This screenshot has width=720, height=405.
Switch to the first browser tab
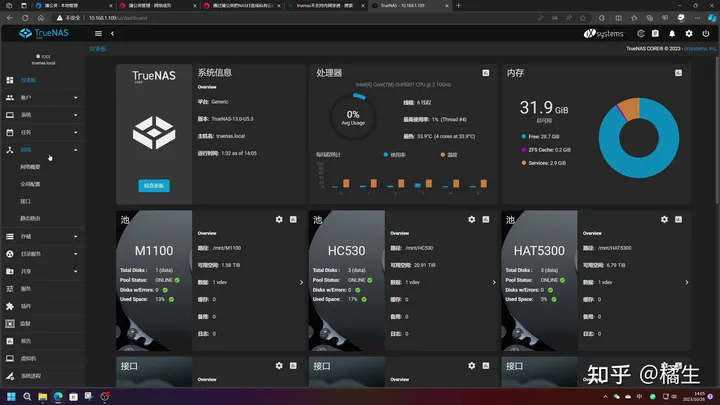pos(73,6)
